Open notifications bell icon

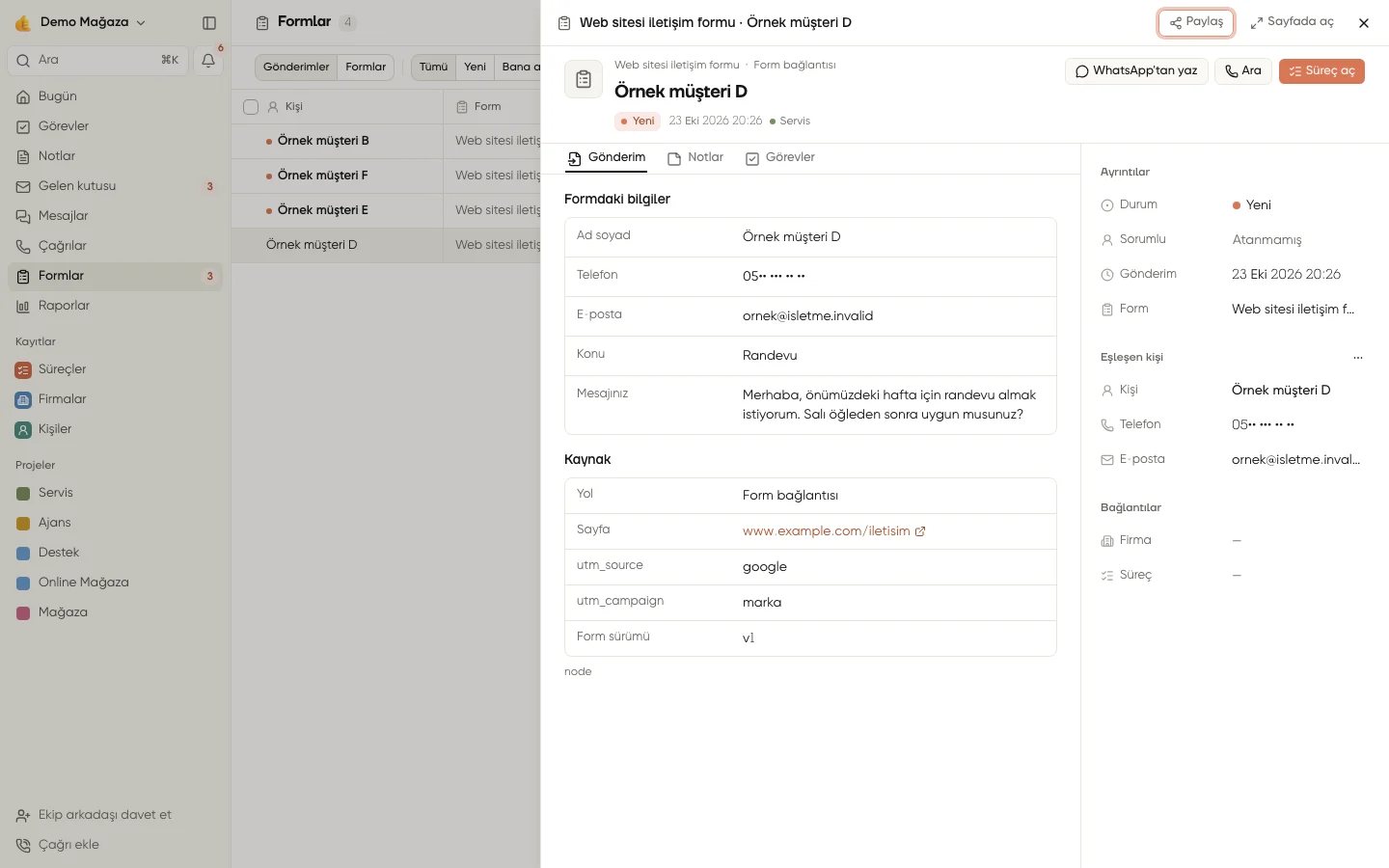point(208,60)
